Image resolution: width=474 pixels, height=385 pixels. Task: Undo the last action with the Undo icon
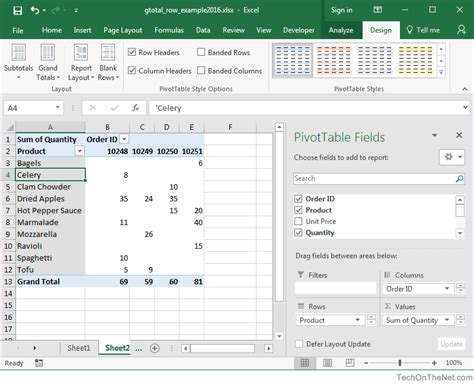[35, 10]
